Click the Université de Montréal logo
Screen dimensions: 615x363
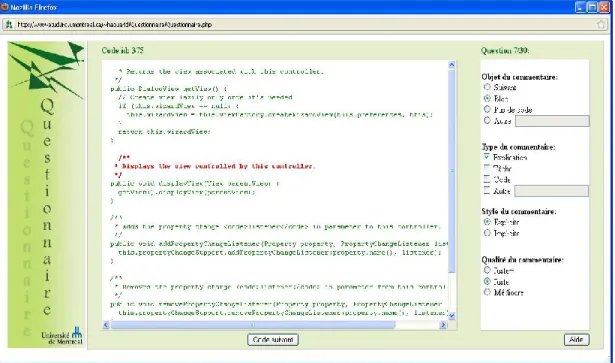click(62, 336)
